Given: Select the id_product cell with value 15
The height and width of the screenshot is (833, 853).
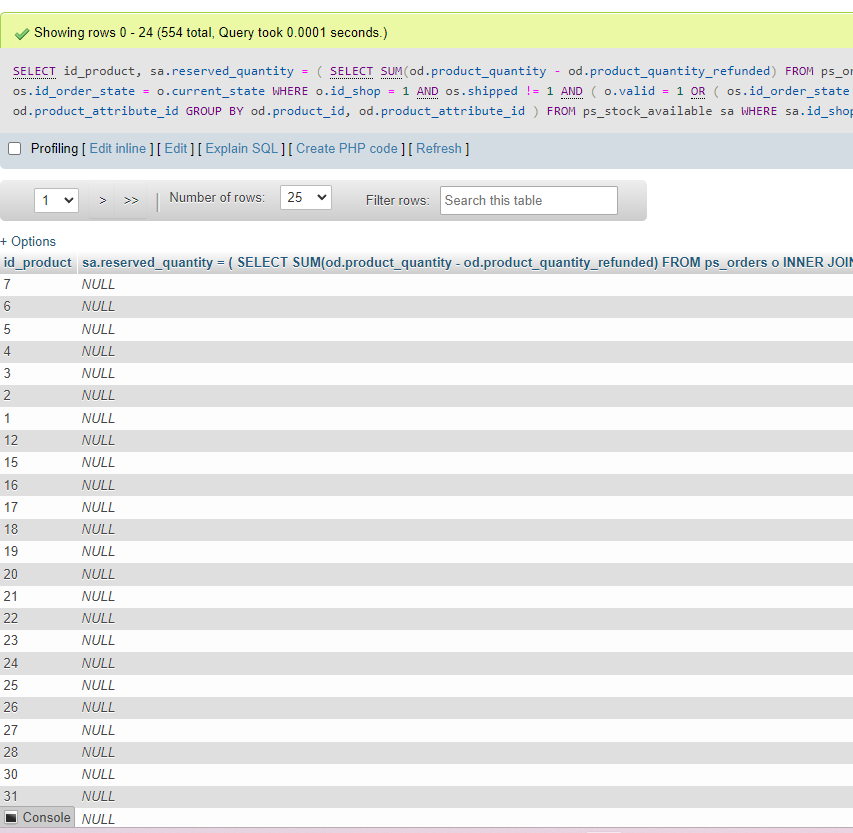Looking at the screenshot, I should pos(38,462).
